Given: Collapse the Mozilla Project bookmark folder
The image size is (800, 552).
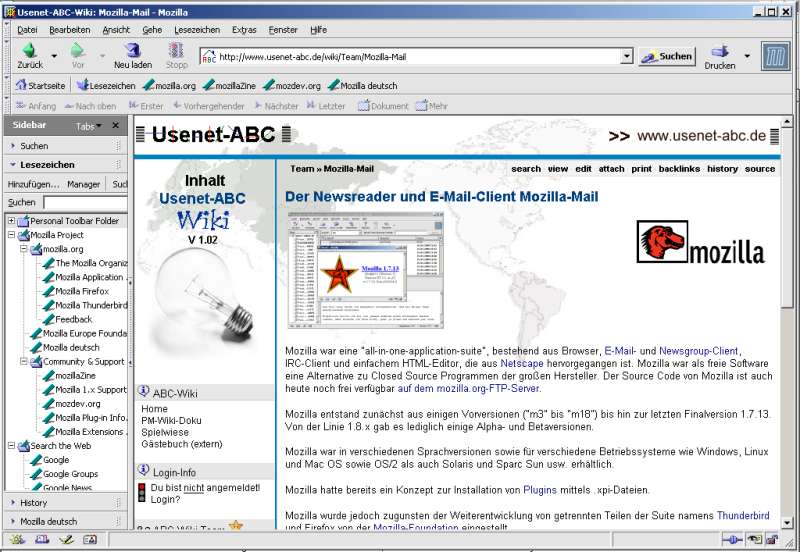Looking at the screenshot, I should click(x=12, y=235).
